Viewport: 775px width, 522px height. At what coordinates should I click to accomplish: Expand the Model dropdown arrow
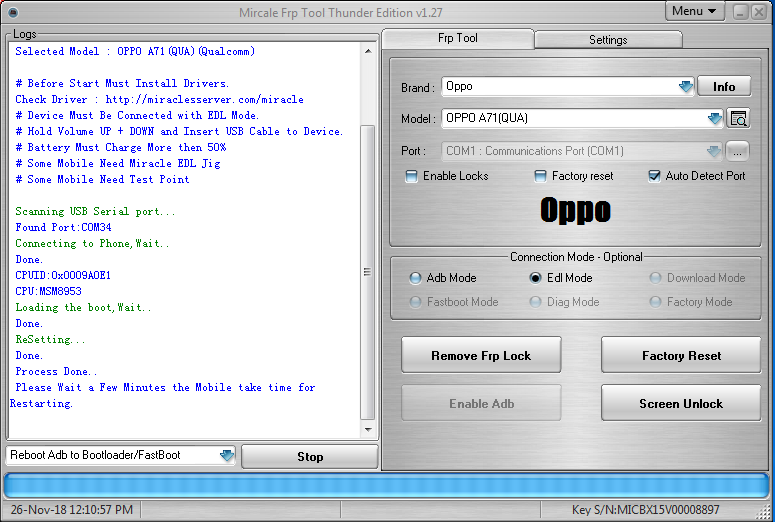tap(715, 119)
